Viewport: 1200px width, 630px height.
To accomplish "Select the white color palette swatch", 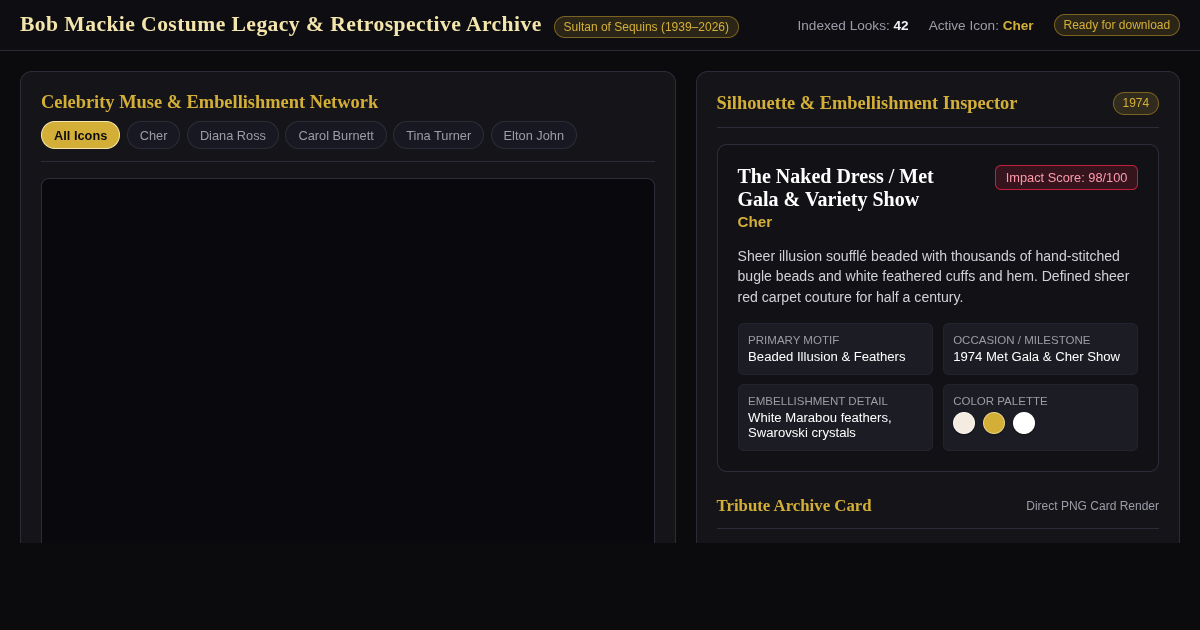I will click(x=1024, y=423).
